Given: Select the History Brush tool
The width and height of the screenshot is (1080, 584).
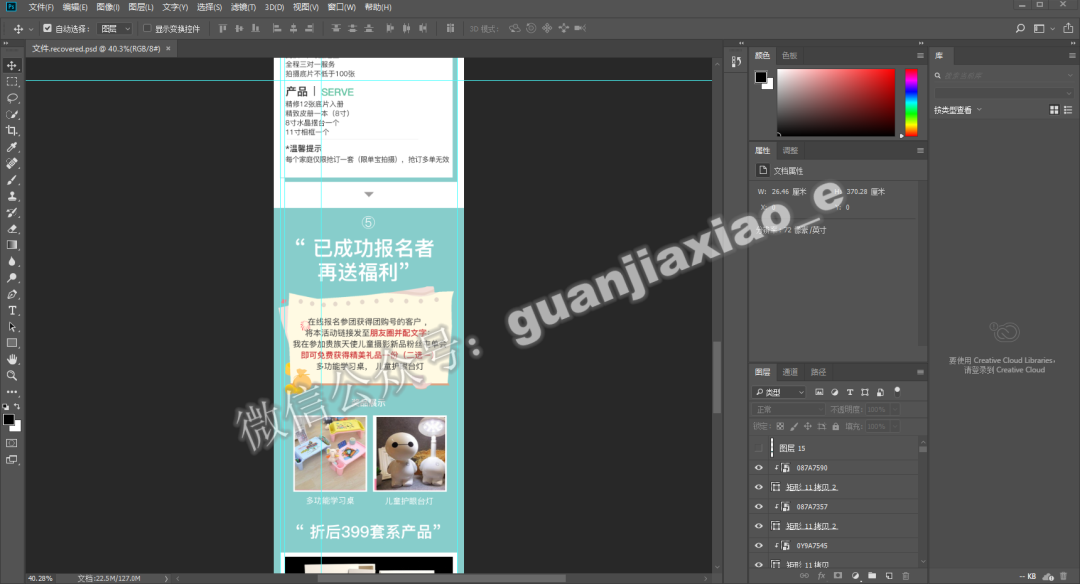Looking at the screenshot, I should 12,213.
